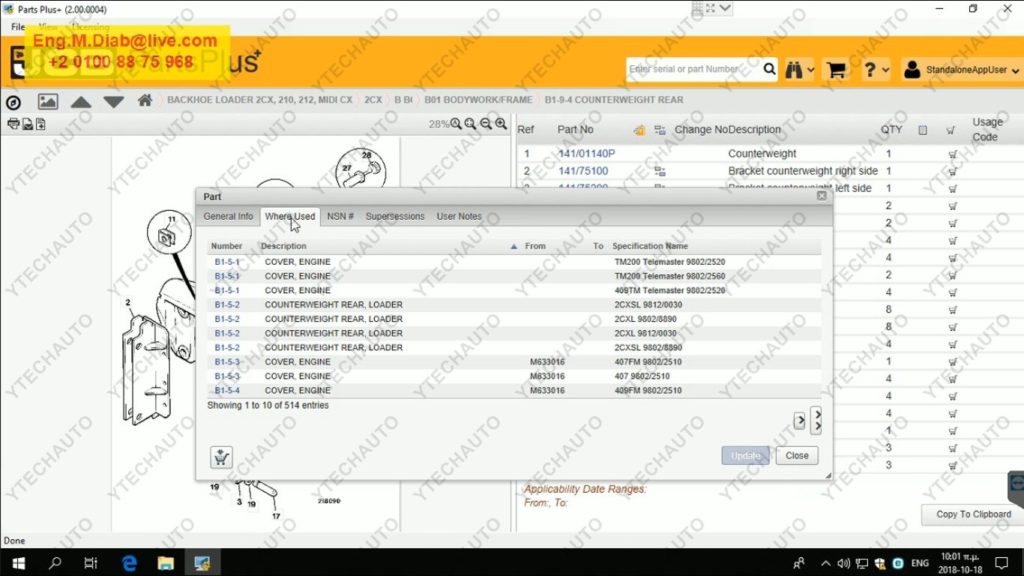
Task: Open the shopping cart in header
Action: click(835, 70)
